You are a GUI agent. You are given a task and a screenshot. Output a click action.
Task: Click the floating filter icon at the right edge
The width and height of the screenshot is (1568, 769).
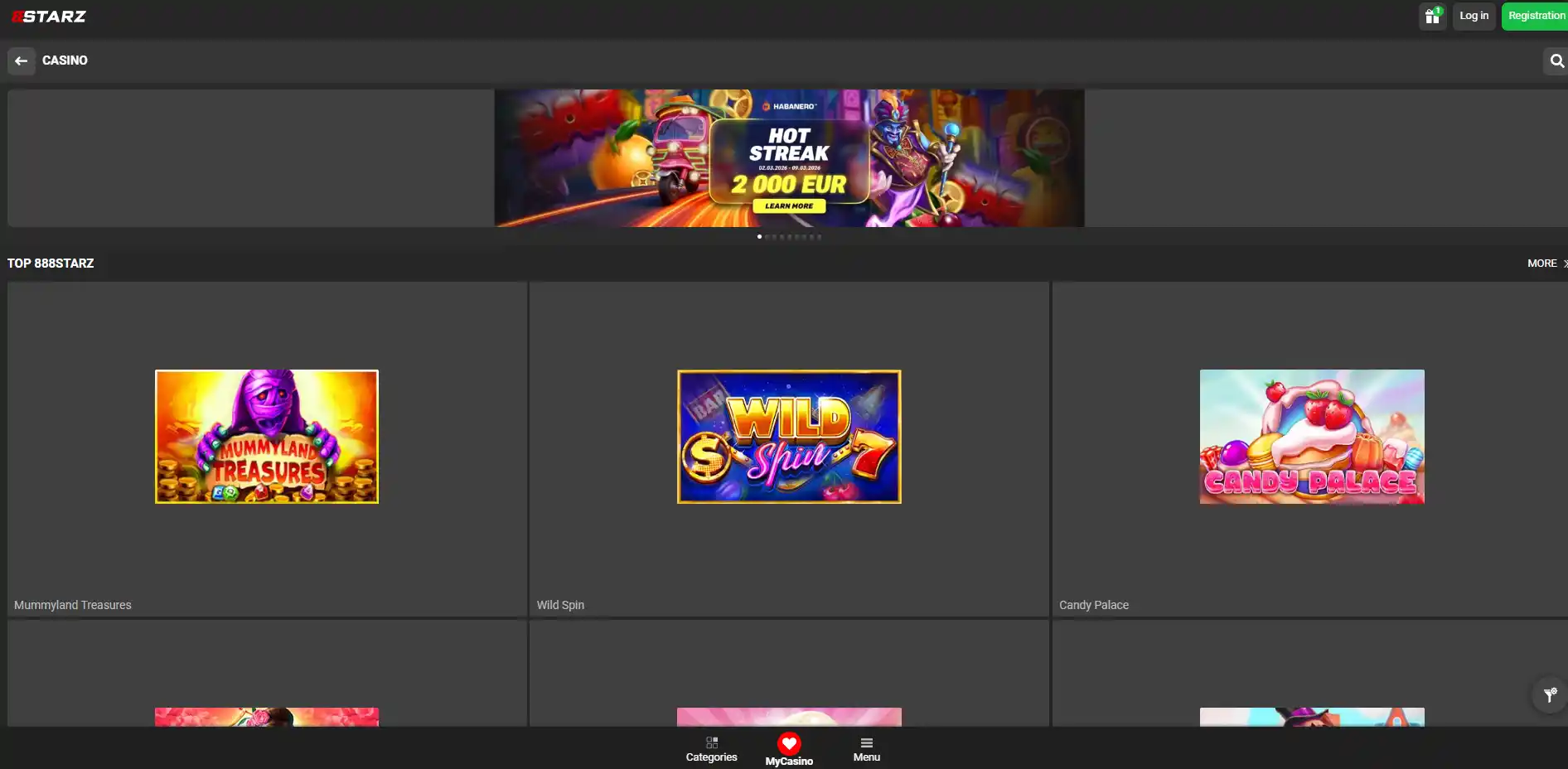tap(1550, 694)
